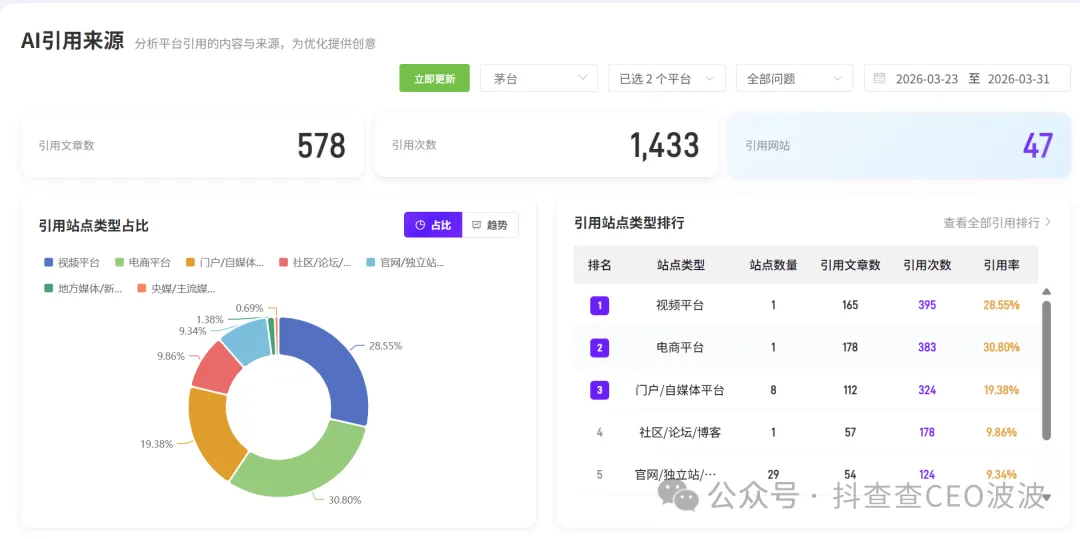Viewport: 1080px width, 539px height.
Task: Click the 引用文章数 column header
Action: pyautogui.click(x=850, y=265)
